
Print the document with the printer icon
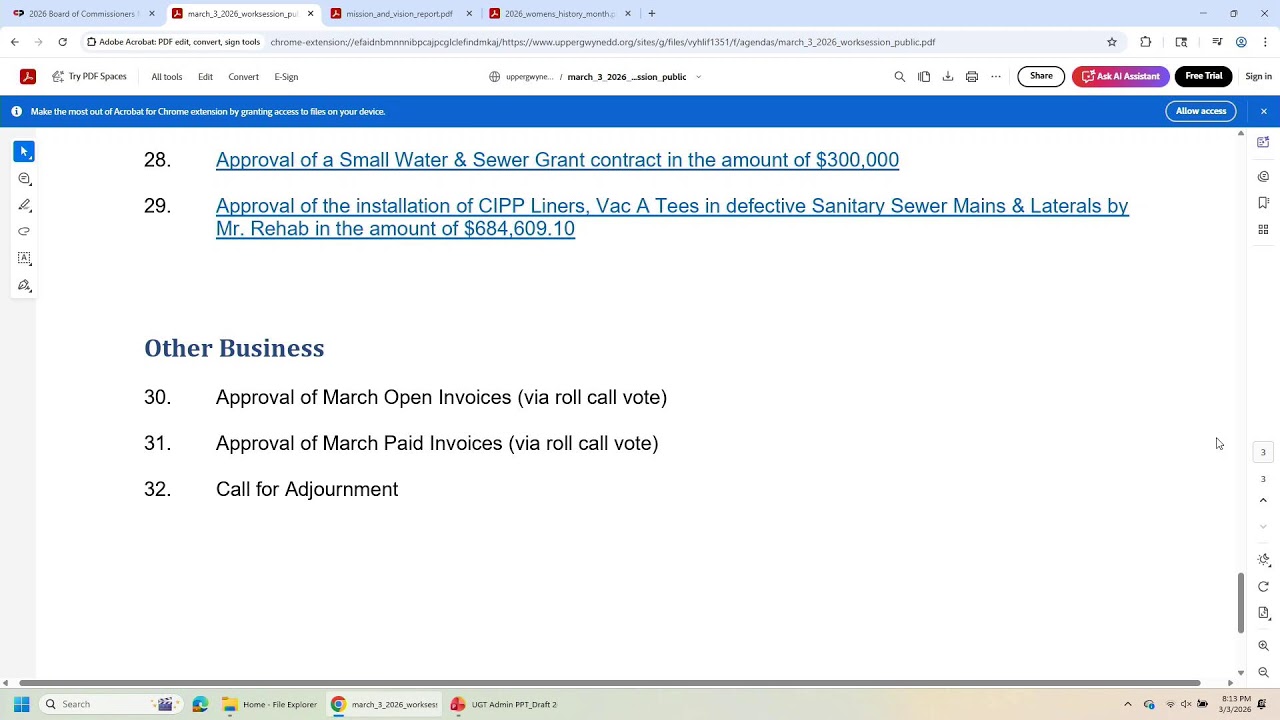click(x=971, y=77)
